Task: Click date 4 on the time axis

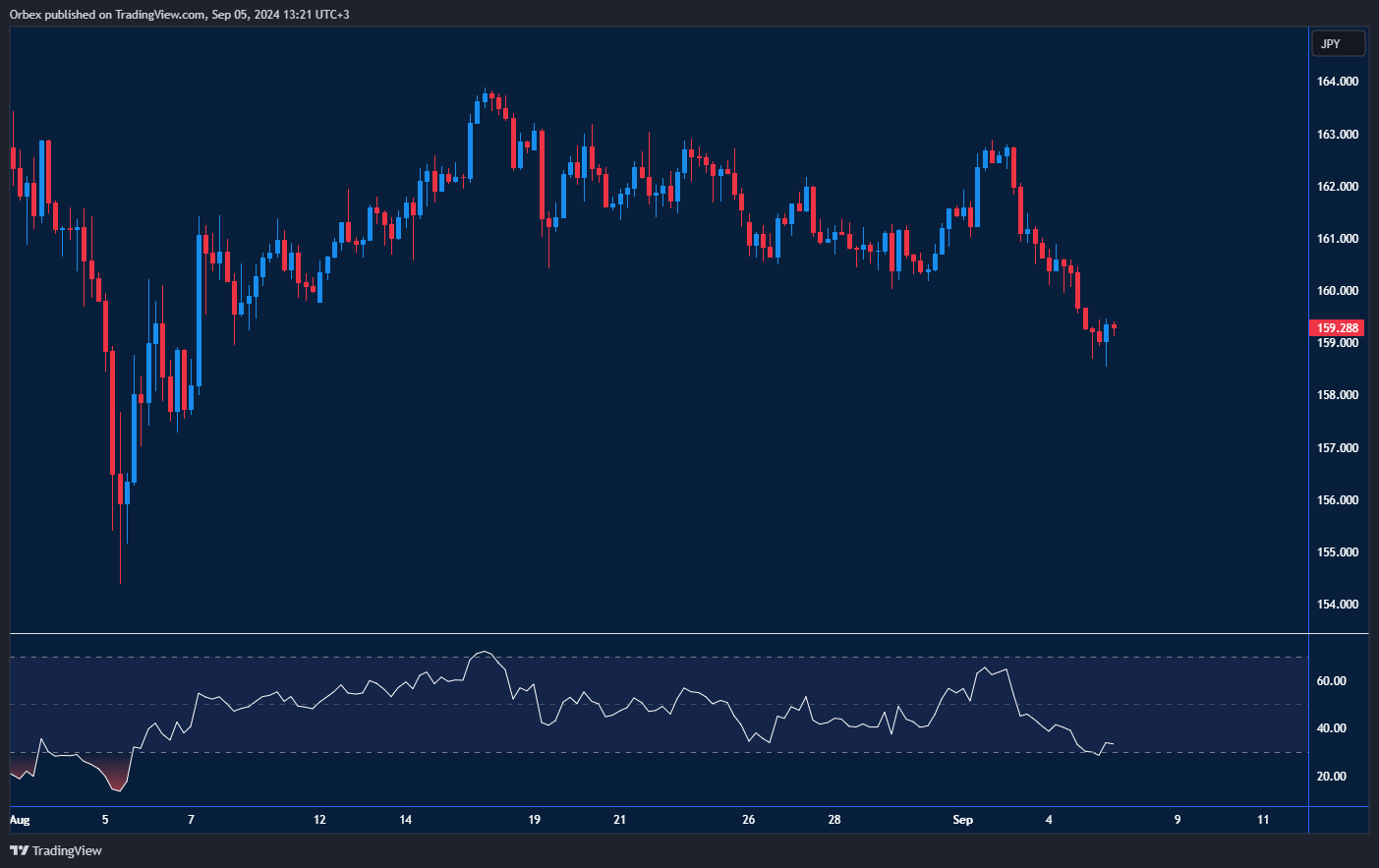Action: [x=1049, y=820]
